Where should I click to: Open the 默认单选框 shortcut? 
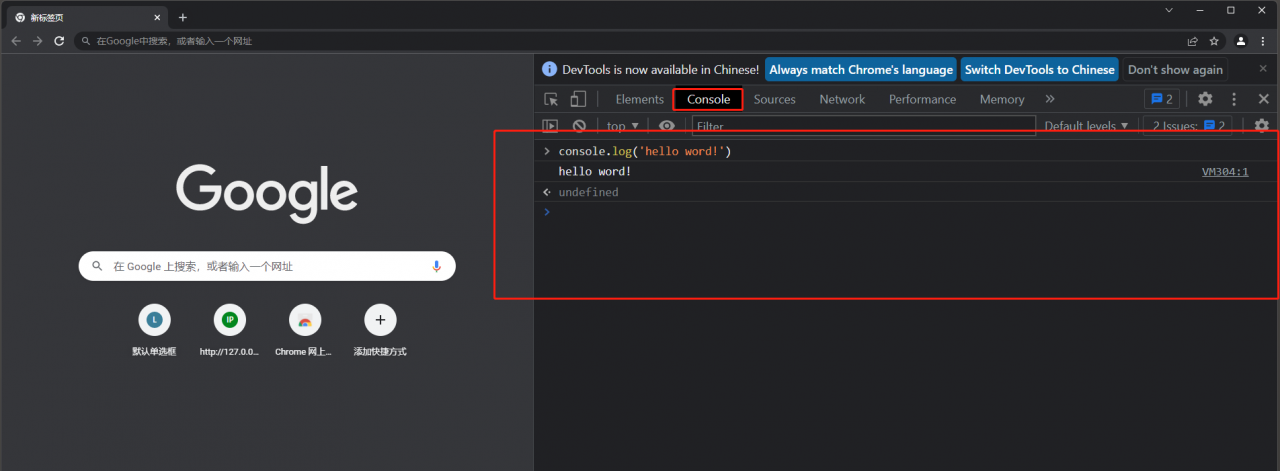click(154, 331)
